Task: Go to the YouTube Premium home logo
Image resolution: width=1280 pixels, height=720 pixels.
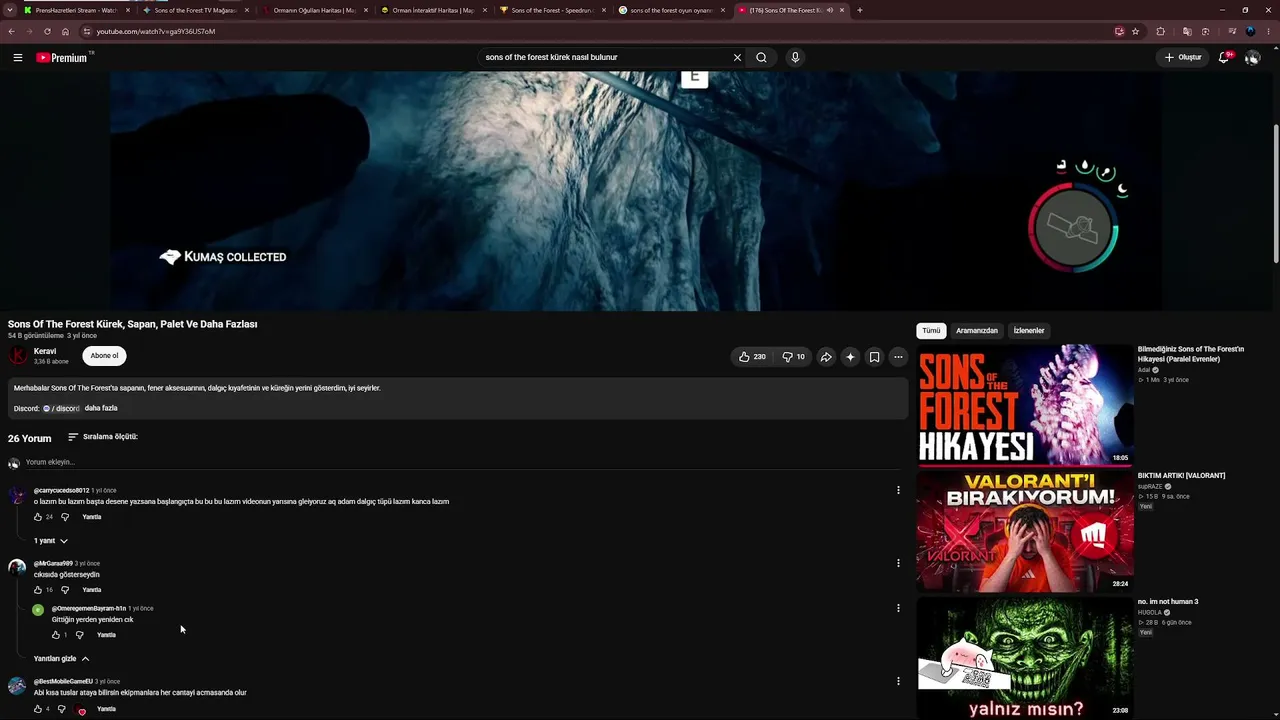Action: [x=64, y=57]
